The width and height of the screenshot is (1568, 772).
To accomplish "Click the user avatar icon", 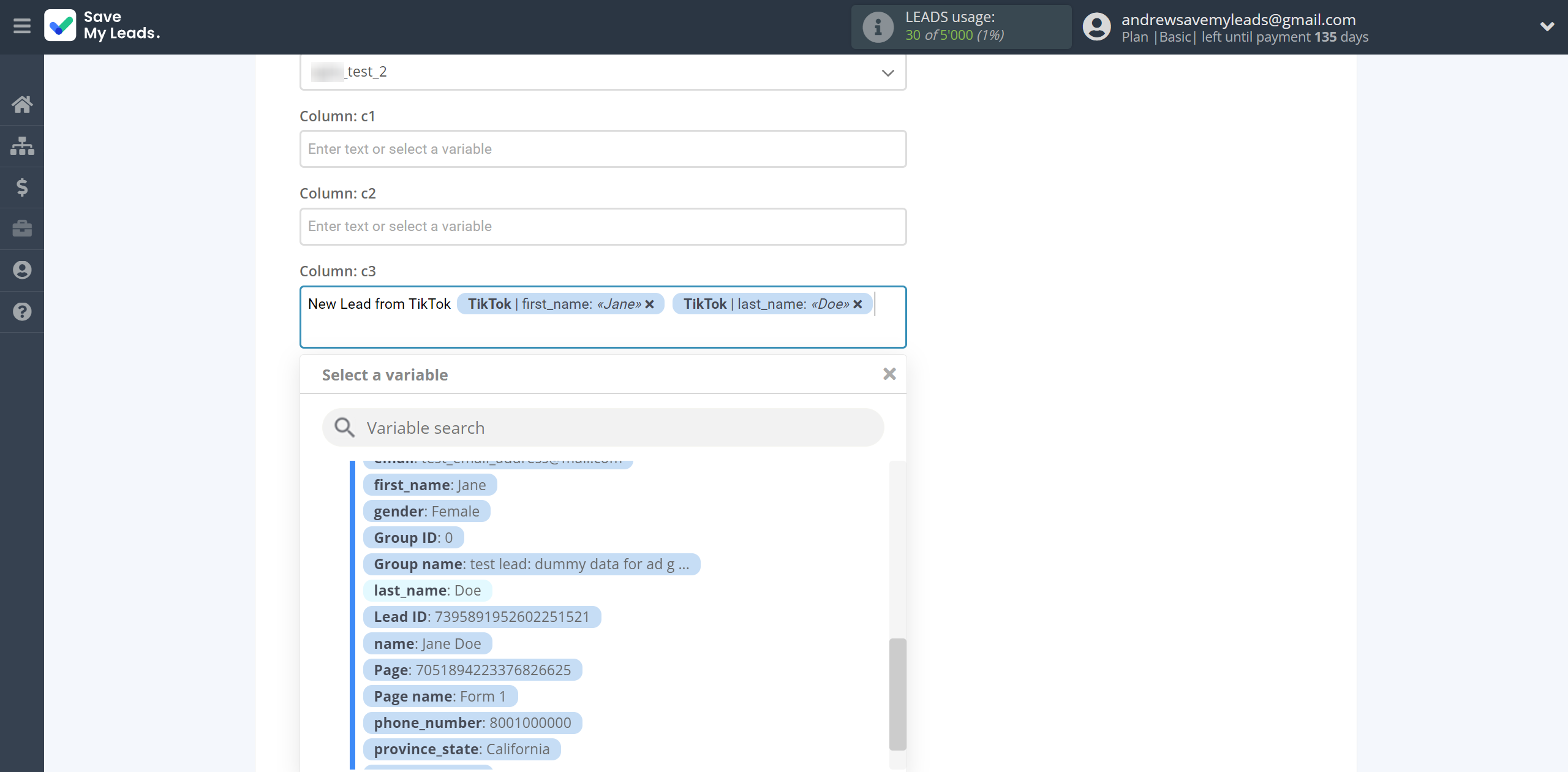I will click(x=1097, y=27).
